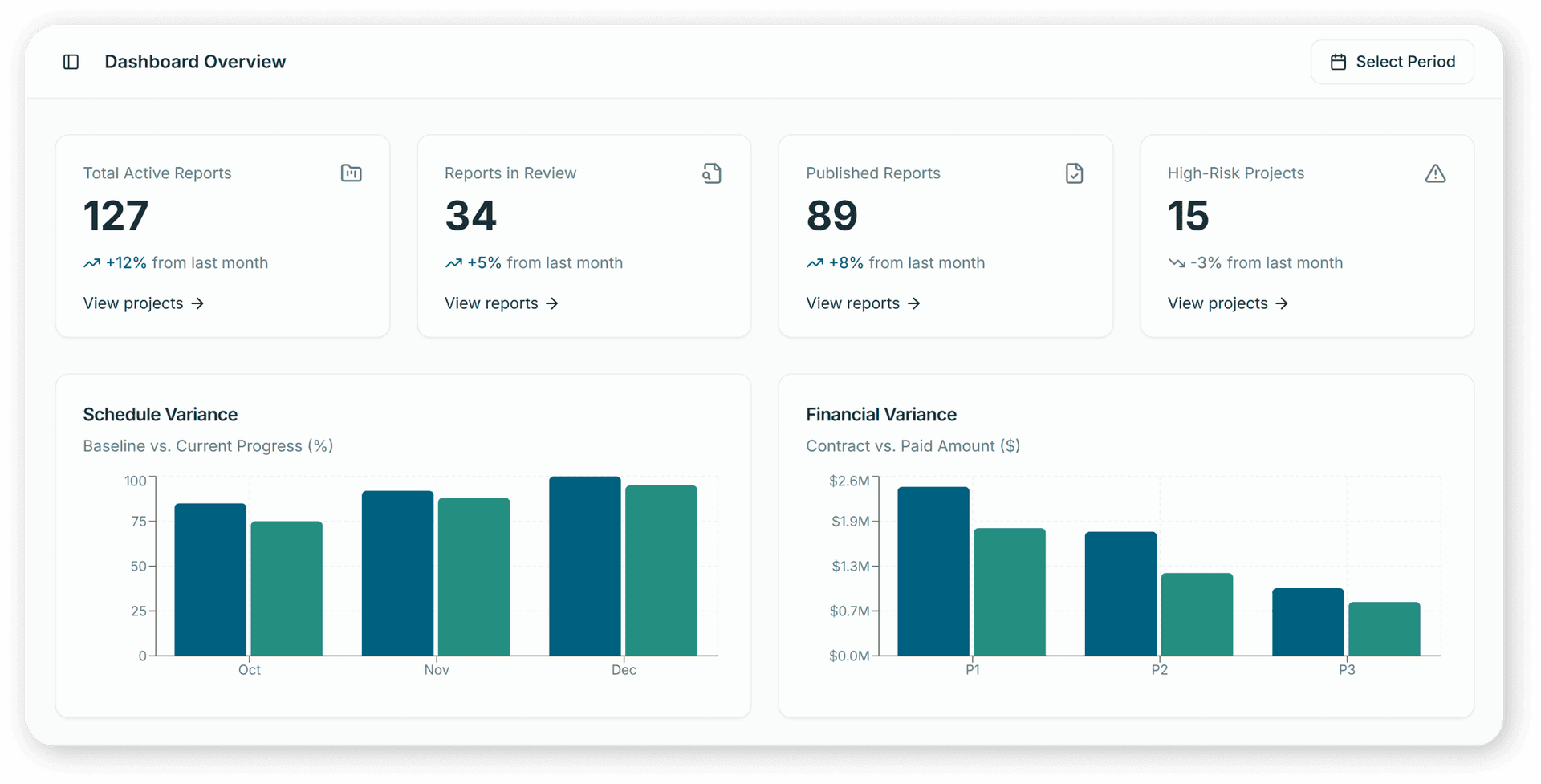Viewport: 1541px width, 784px height.
Task: Select the tallest December bar in Schedule Variance
Action: [x=583, y=566]
